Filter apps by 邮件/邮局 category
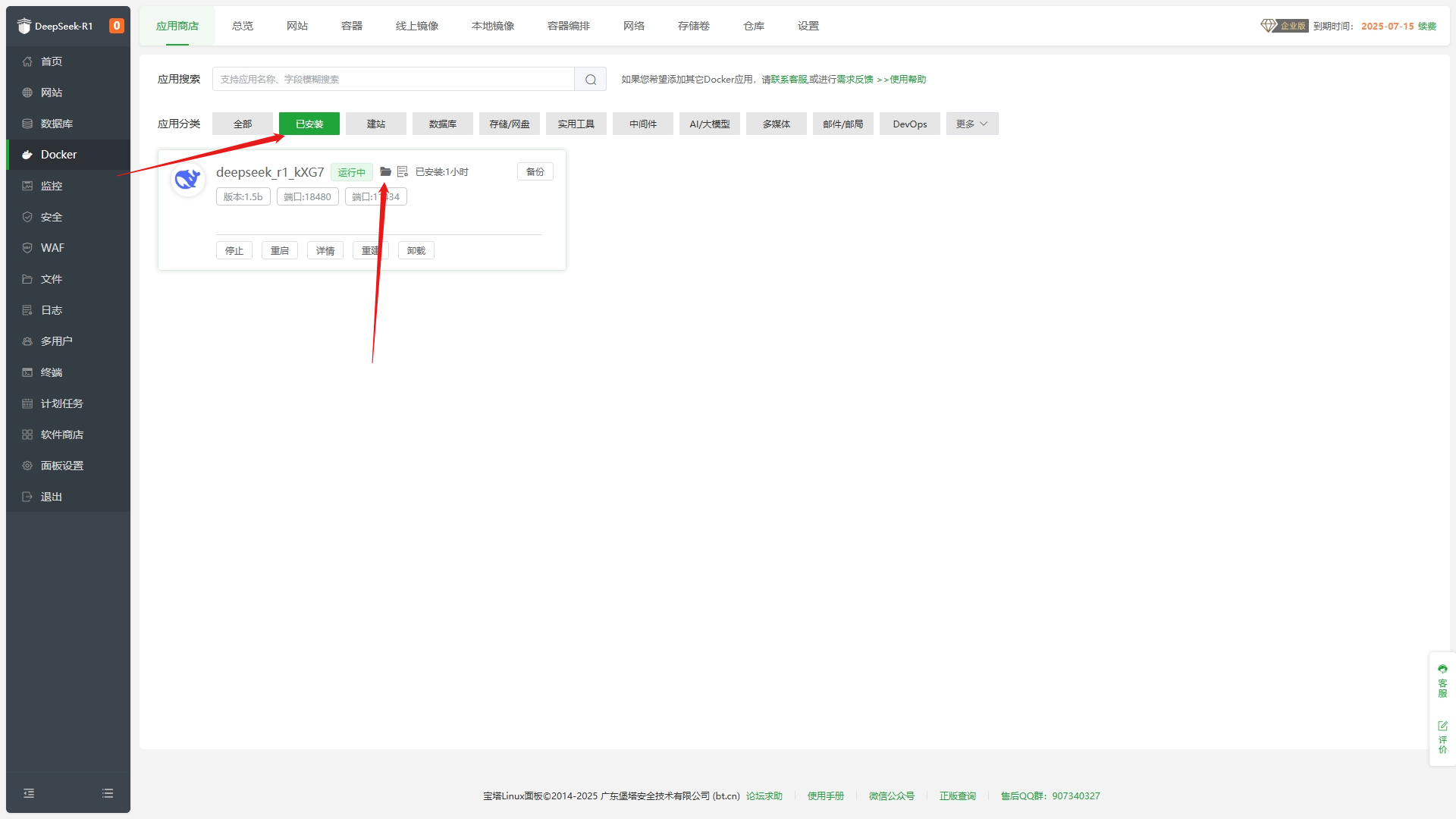Screen dimensions: 1456x819 coord(843,124)
